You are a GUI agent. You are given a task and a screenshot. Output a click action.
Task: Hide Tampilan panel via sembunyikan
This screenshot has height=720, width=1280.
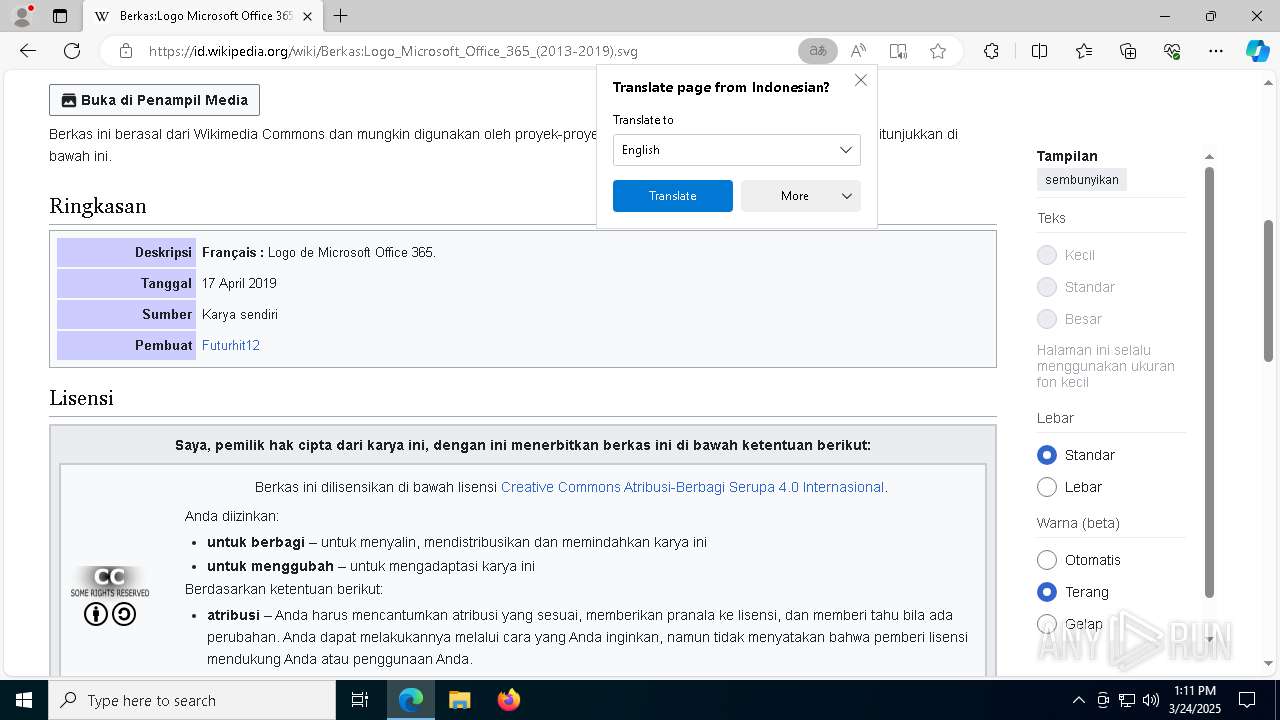(1081, 180)
